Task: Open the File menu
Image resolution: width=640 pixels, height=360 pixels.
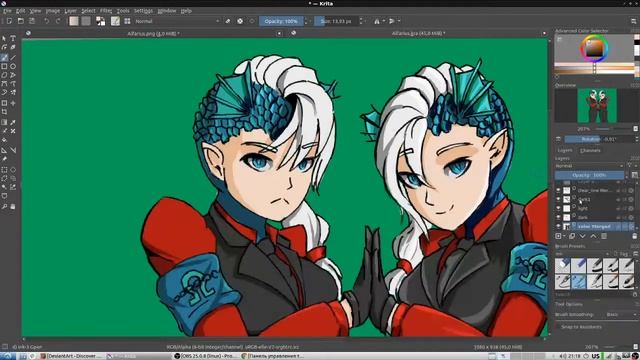Action: pyautogui.click(x=7, y=11)
